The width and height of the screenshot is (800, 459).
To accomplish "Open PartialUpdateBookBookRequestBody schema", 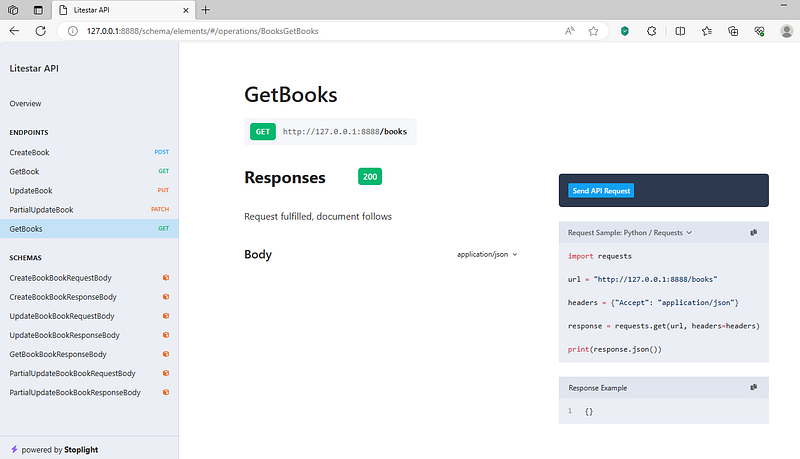I will [89, 373].
